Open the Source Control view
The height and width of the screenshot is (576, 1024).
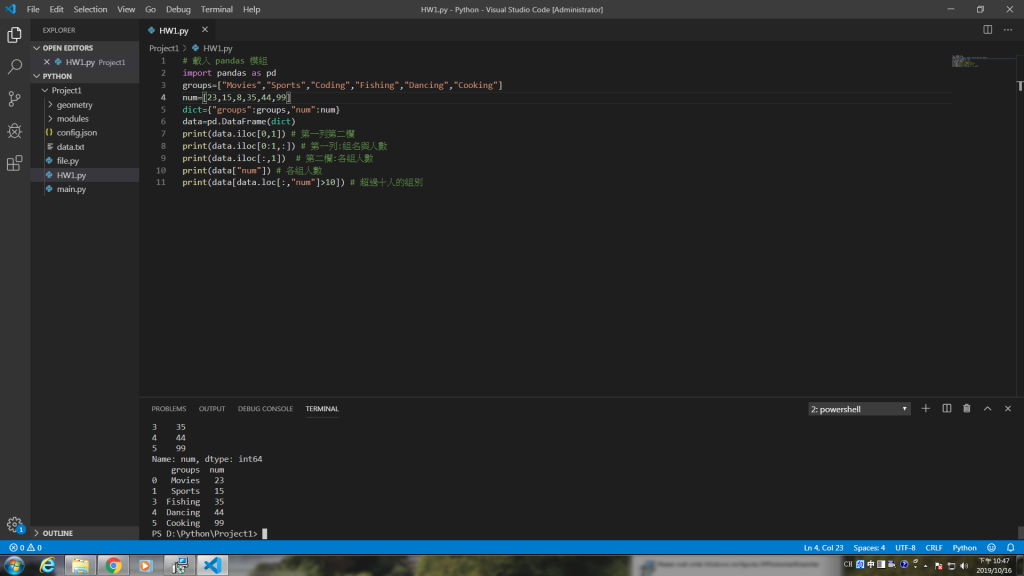pyautogui.click(x=14, y=99)
